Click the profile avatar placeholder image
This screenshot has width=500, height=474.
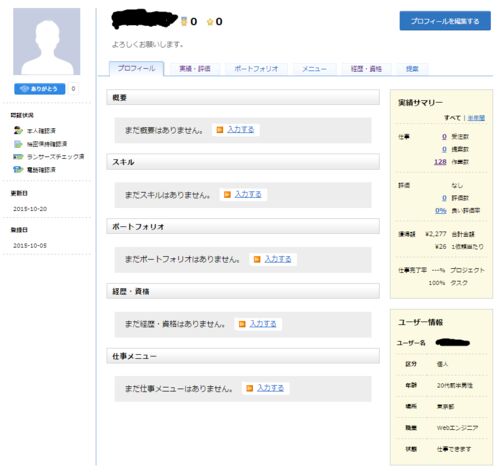point(47,42)
